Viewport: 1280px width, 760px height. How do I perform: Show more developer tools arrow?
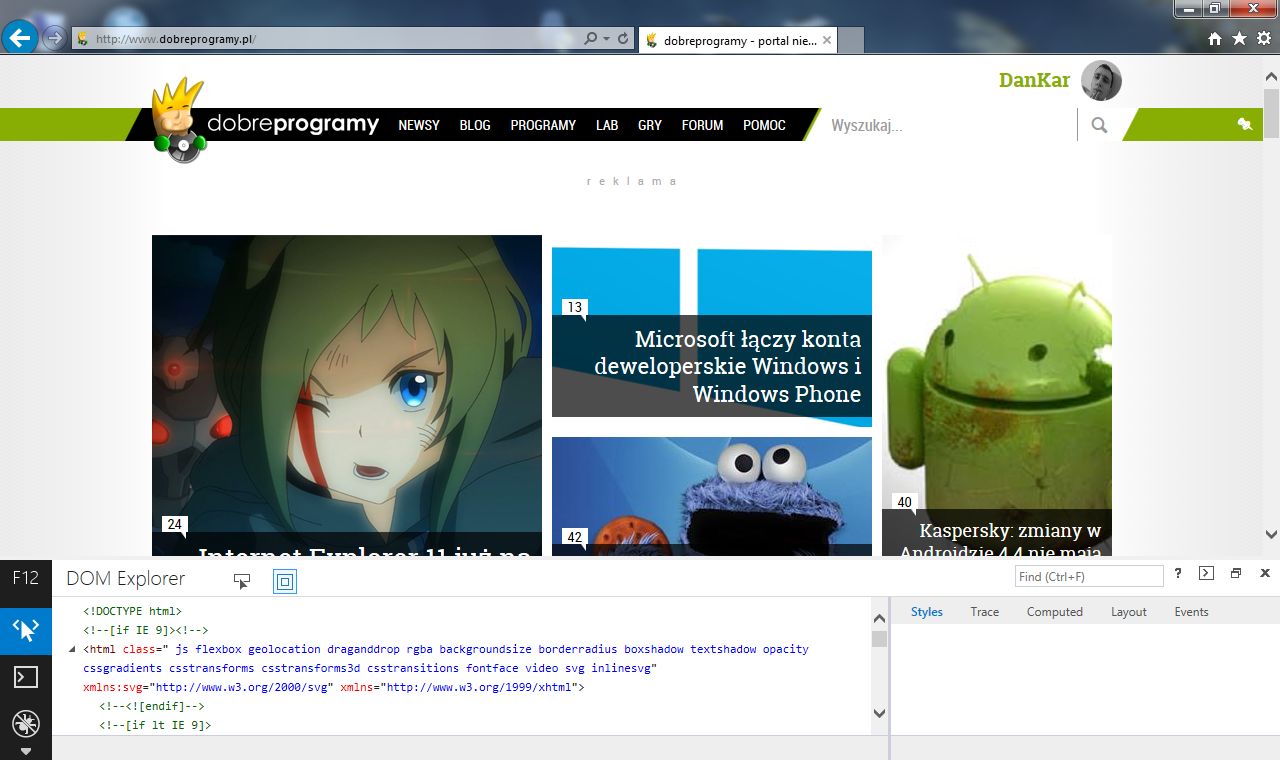point(26,751)
